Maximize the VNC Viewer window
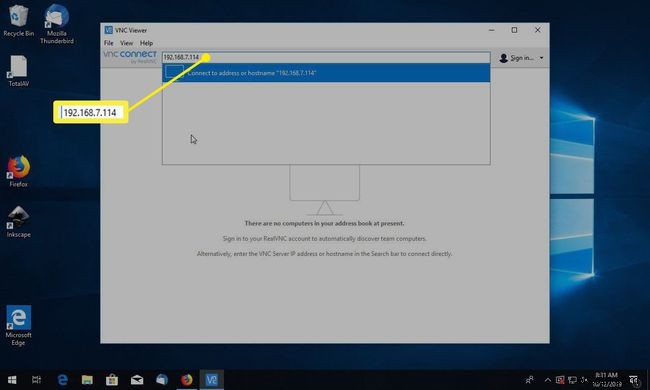Image resolution: width=650 pixels, height=390 pixels. point(514,30)
